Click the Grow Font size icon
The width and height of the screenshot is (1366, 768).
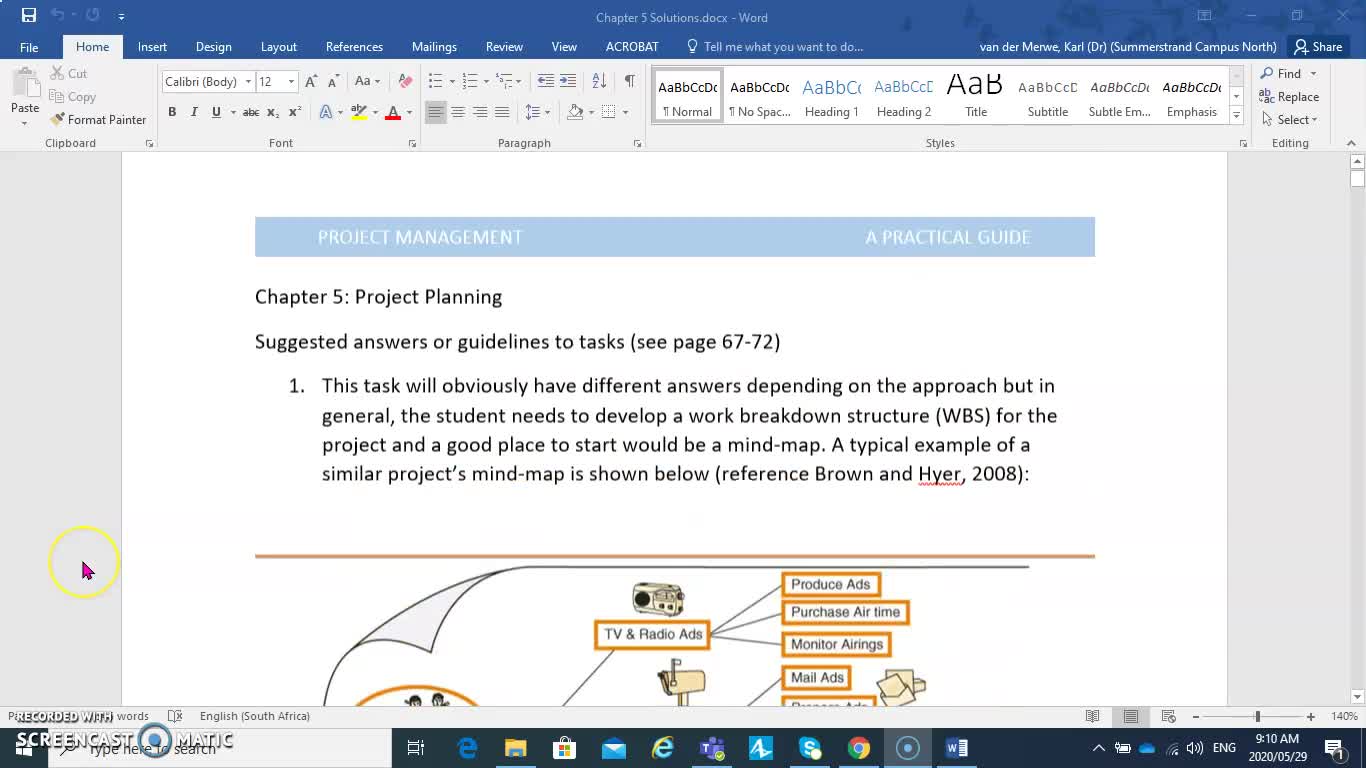311,81
